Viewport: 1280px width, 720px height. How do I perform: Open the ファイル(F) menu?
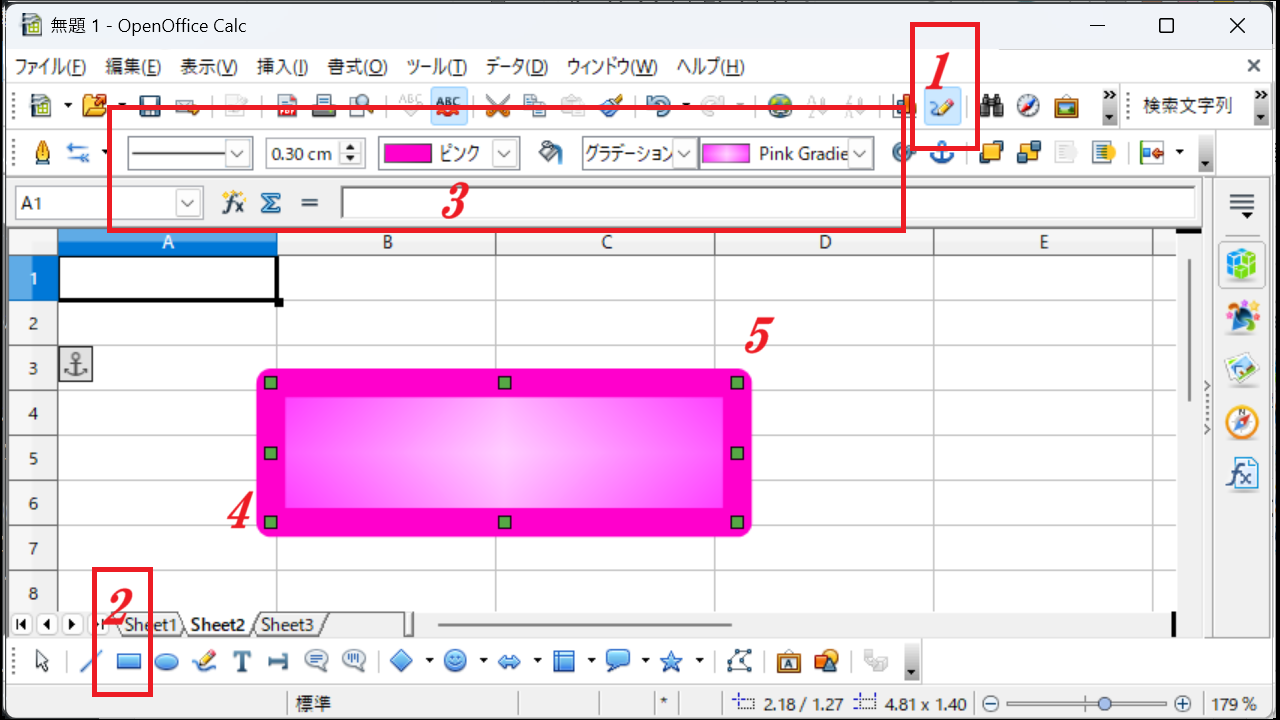tap(50, 67)
